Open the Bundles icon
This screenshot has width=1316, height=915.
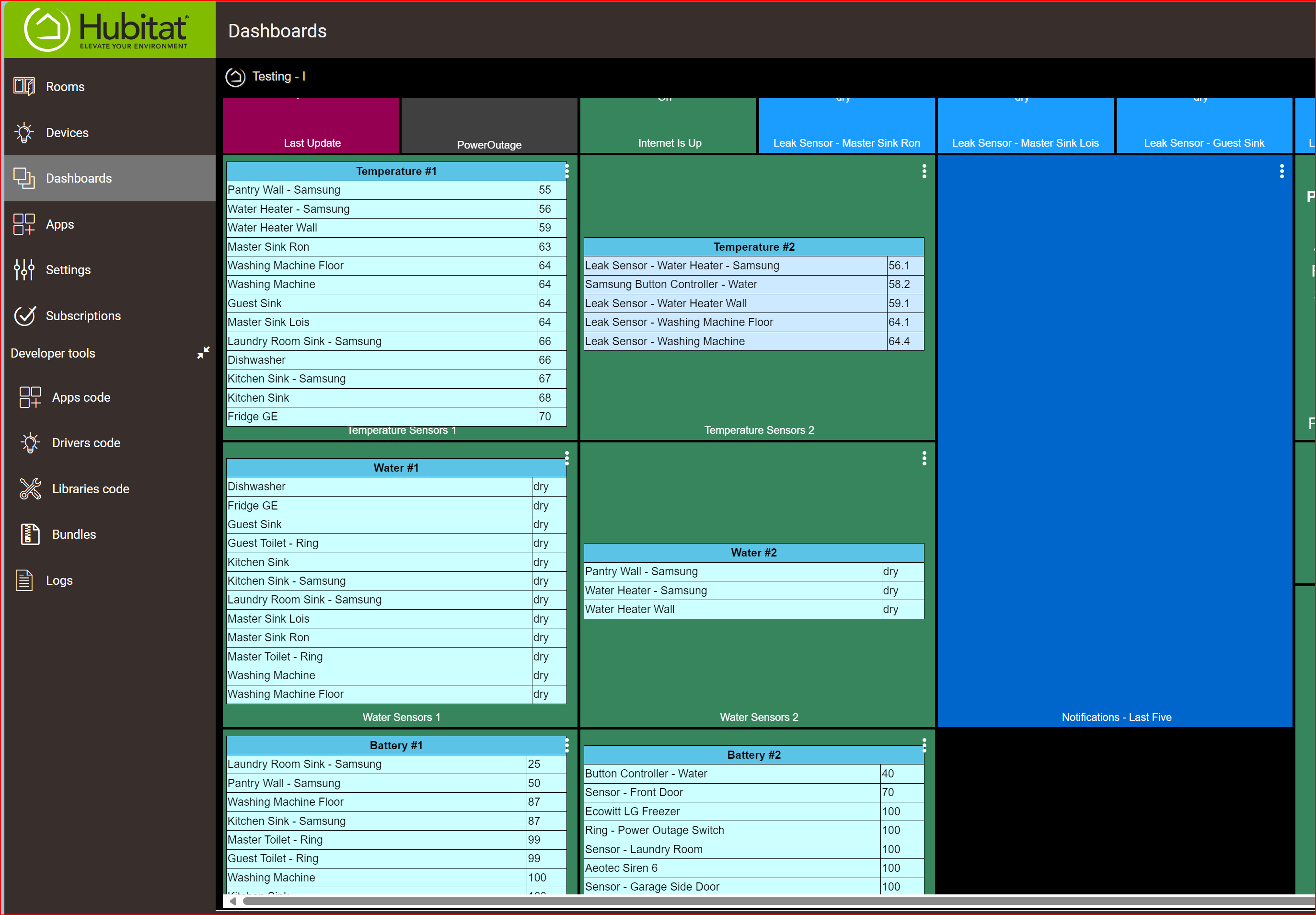[29, 534]
